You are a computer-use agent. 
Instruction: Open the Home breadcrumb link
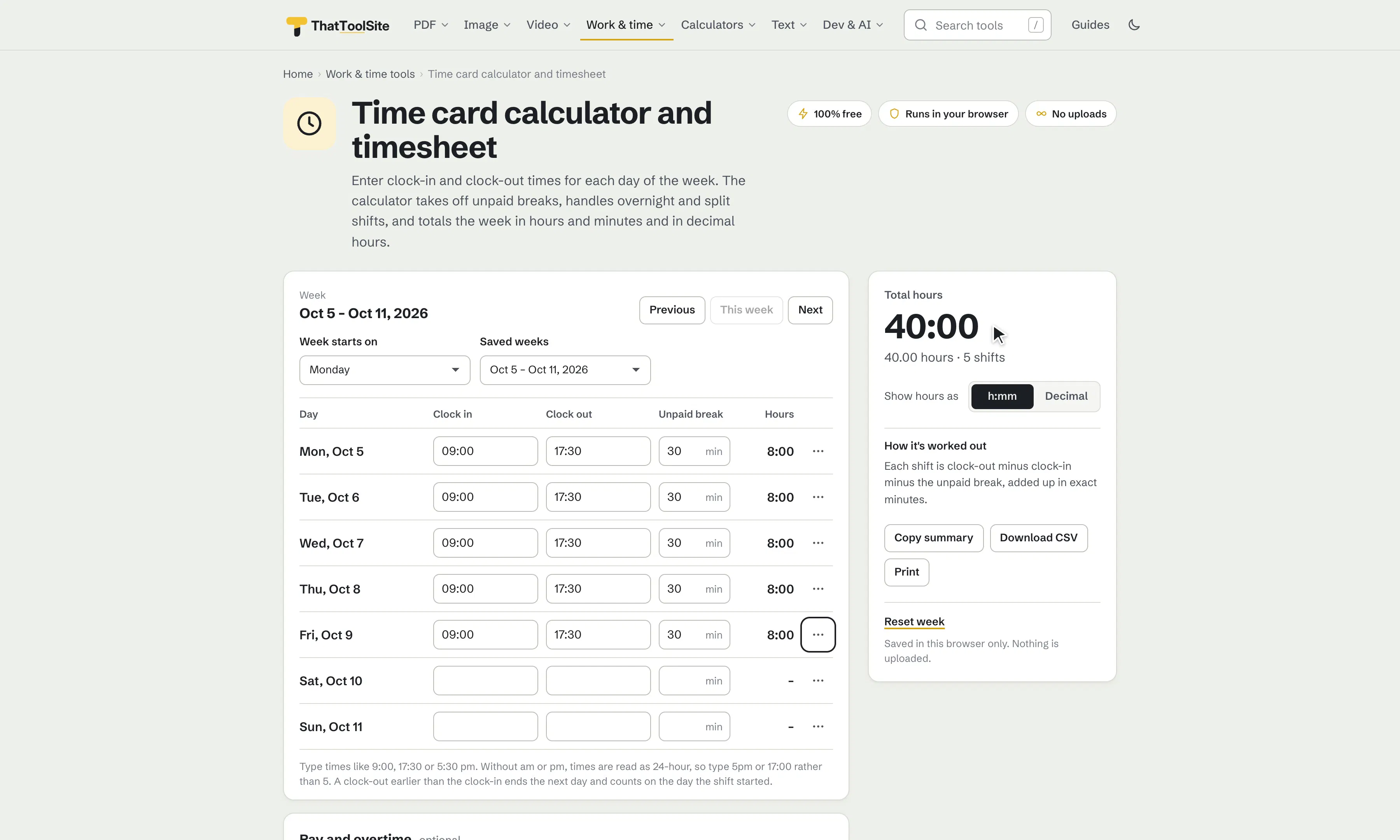tap(297, 74)
